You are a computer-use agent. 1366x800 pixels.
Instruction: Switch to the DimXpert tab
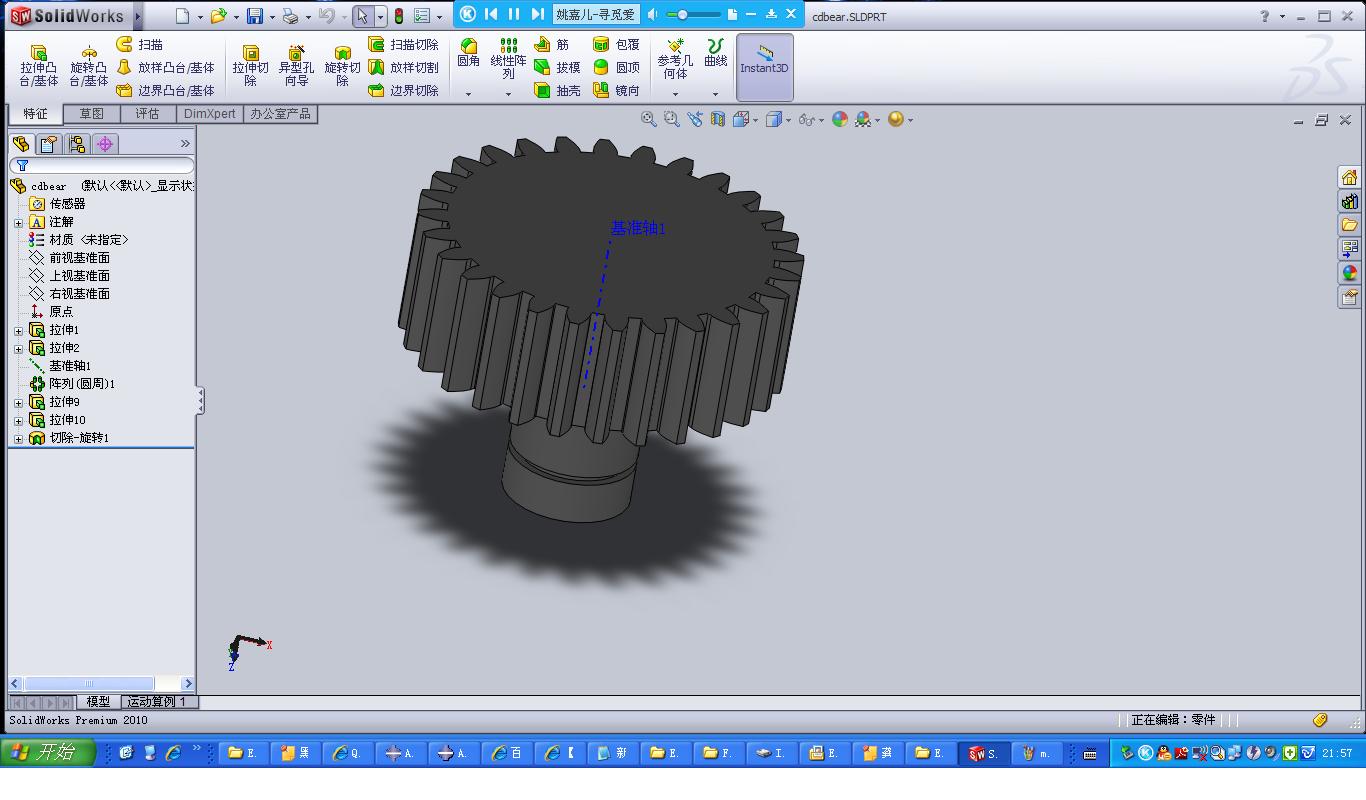210,114
